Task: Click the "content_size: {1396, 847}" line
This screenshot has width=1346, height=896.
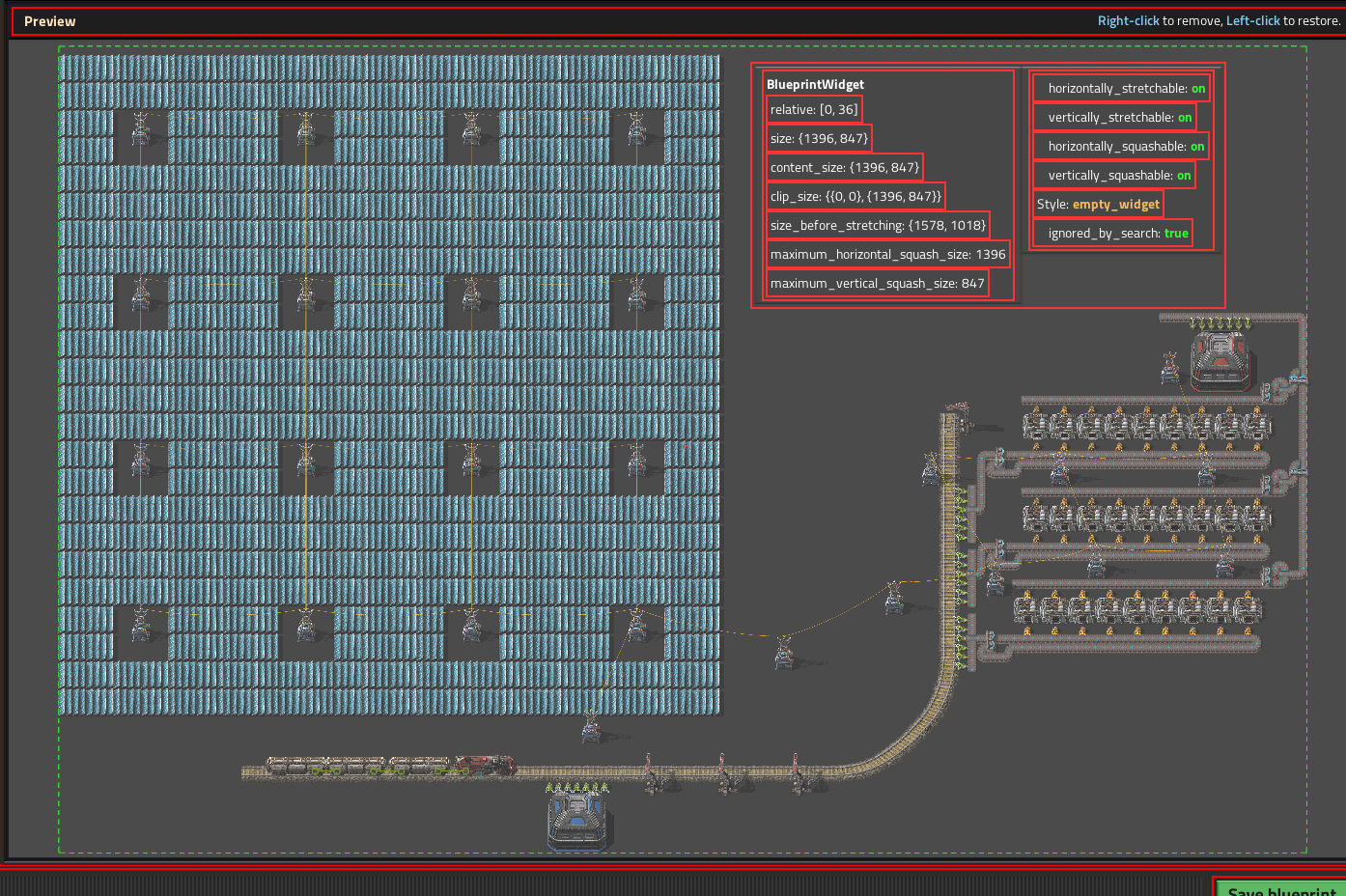Action: 845,167
